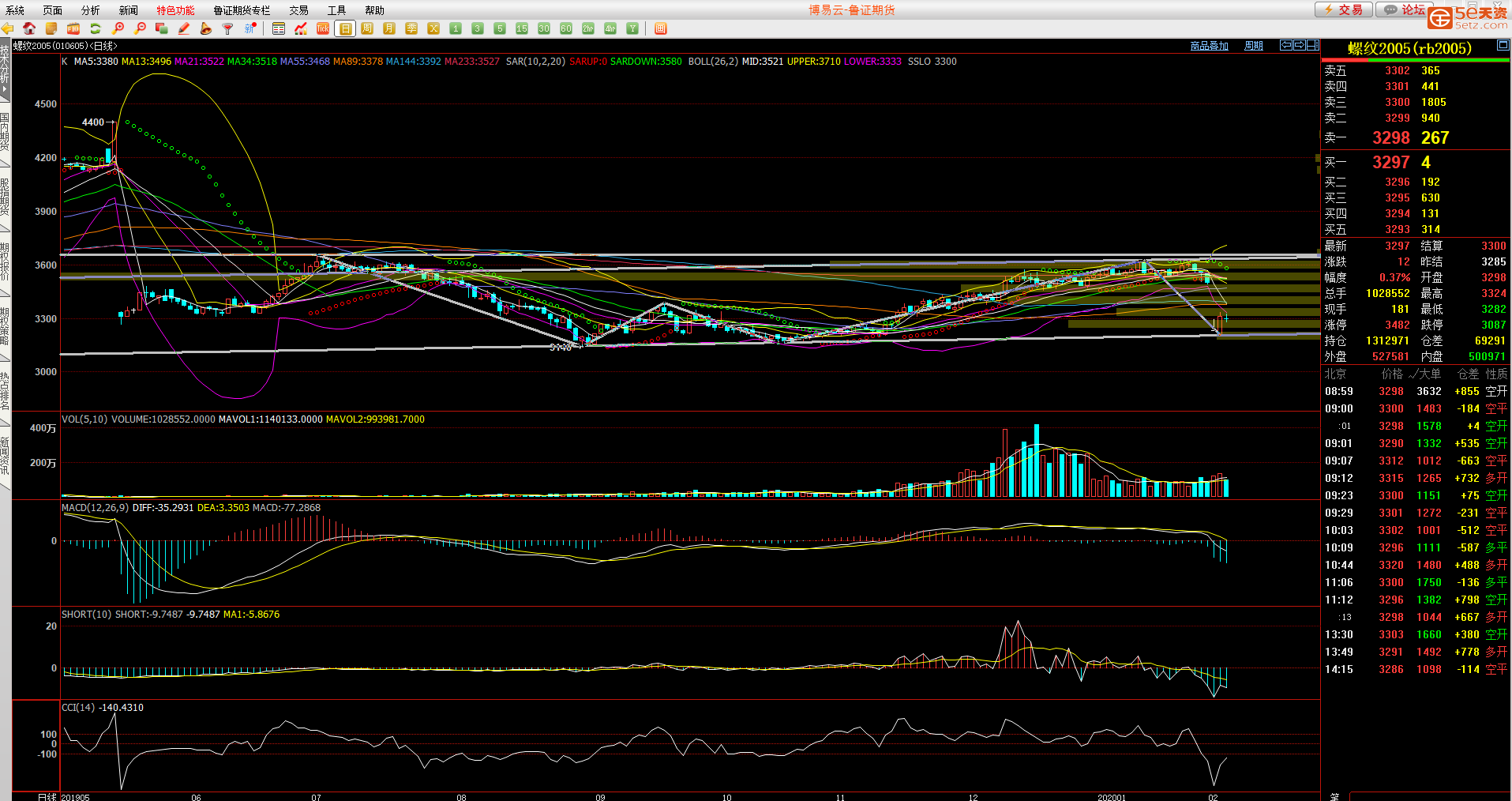
Task: Open the 分析 menu
Action: click(x=90, y=10)
